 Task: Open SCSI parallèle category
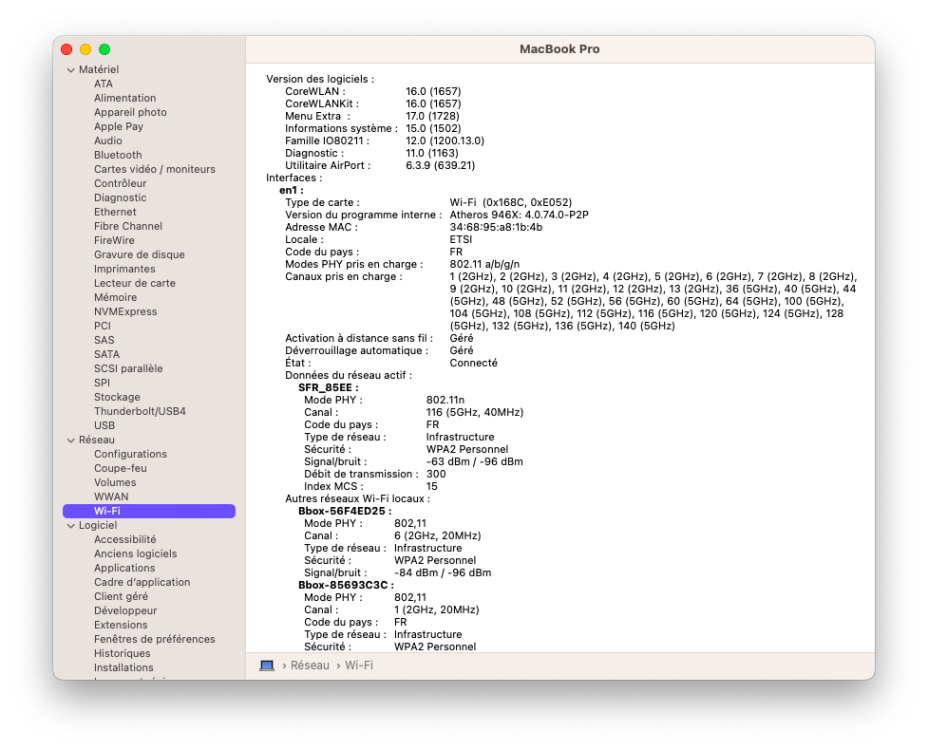coord(128,368)
